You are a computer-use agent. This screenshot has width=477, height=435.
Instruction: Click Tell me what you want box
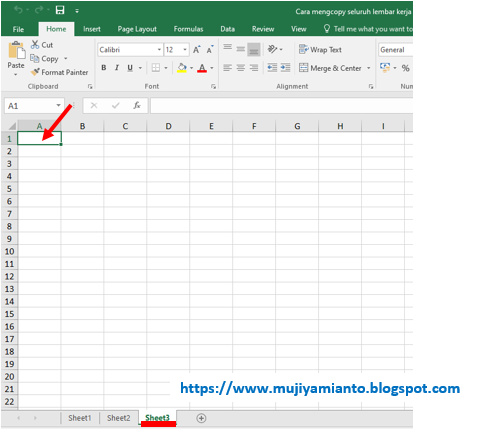[x=368, y=29]
